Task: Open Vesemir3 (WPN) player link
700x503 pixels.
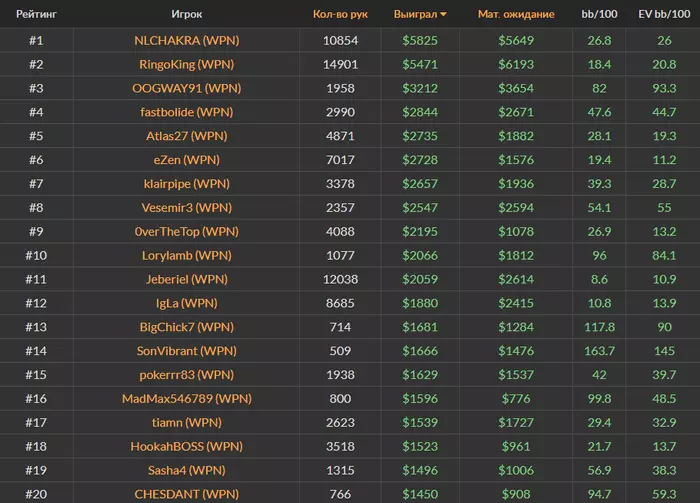Action: (x=187, y=207)
